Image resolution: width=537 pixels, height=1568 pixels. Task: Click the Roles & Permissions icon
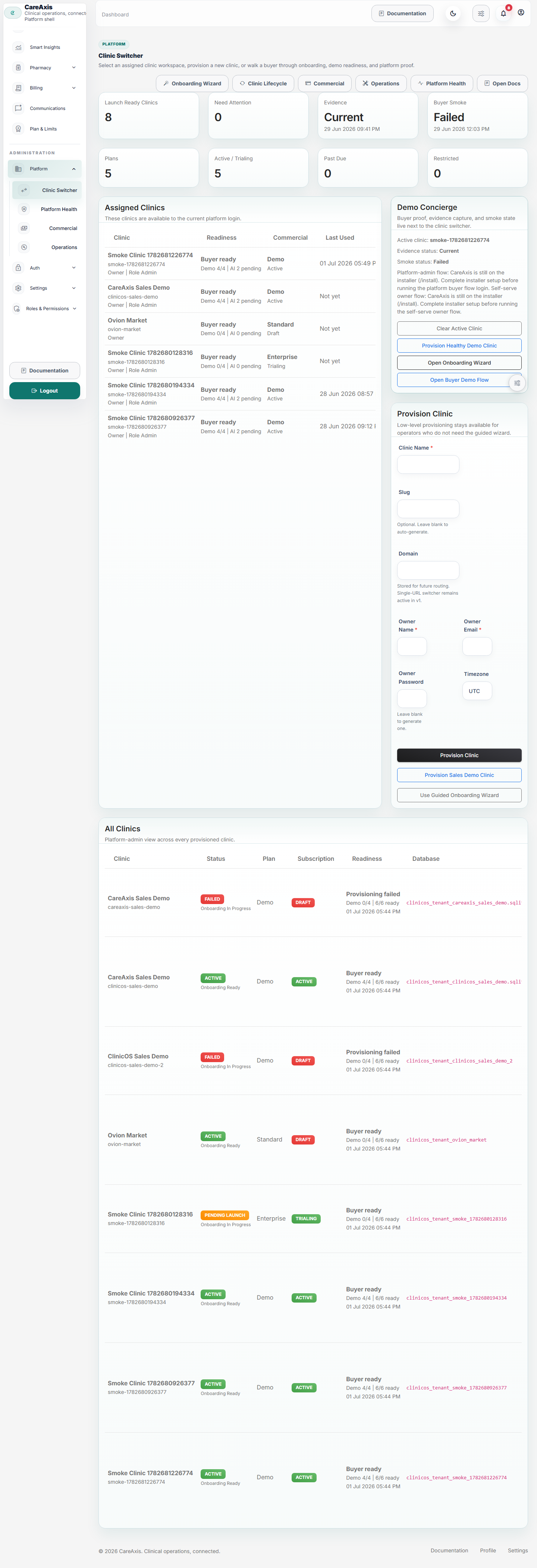(x=17, y=309)
